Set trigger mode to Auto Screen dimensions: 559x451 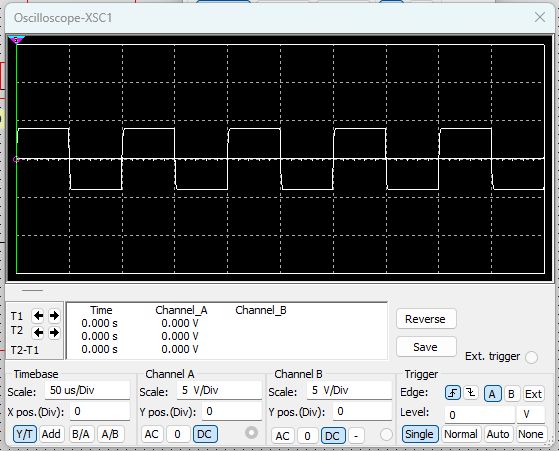point(498,434)
